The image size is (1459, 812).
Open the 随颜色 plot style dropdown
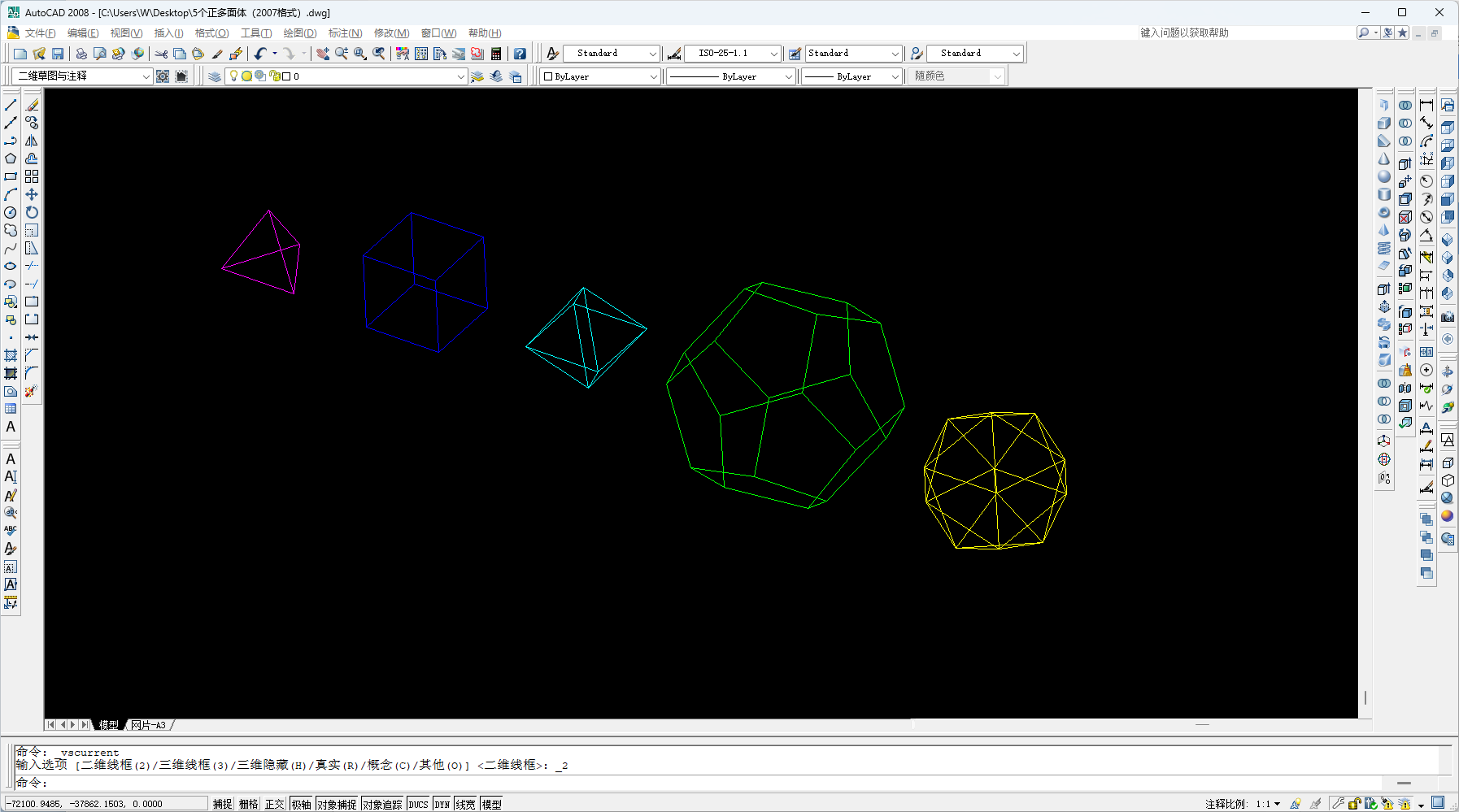[957, 76]
